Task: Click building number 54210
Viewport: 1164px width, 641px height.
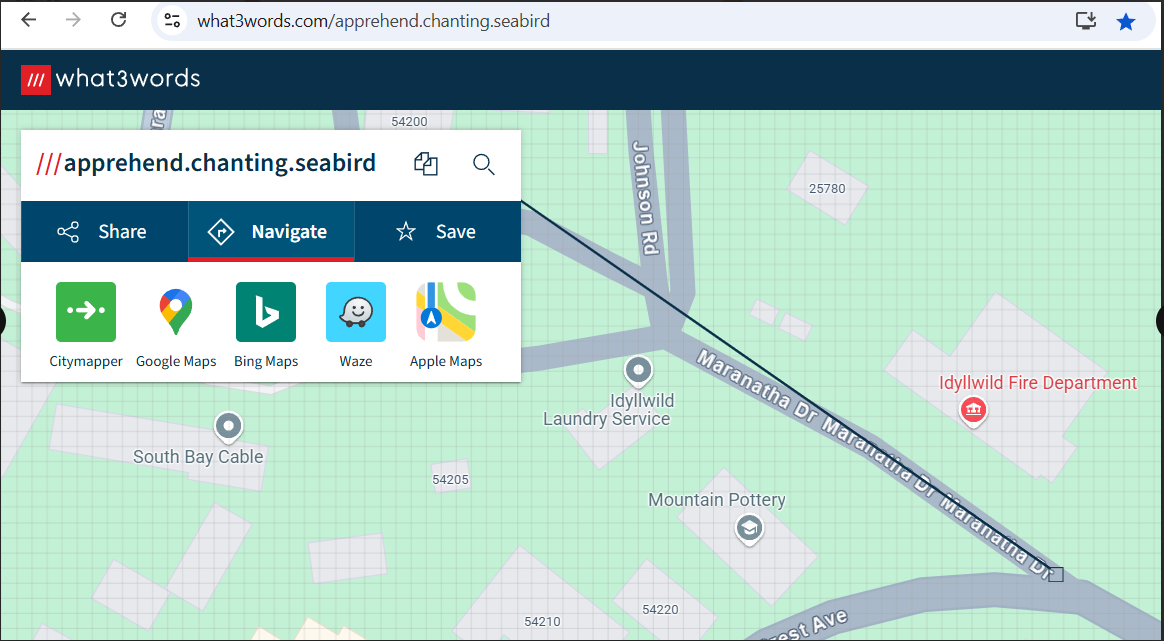Action: pyautogui.click(x=542, y=622)
